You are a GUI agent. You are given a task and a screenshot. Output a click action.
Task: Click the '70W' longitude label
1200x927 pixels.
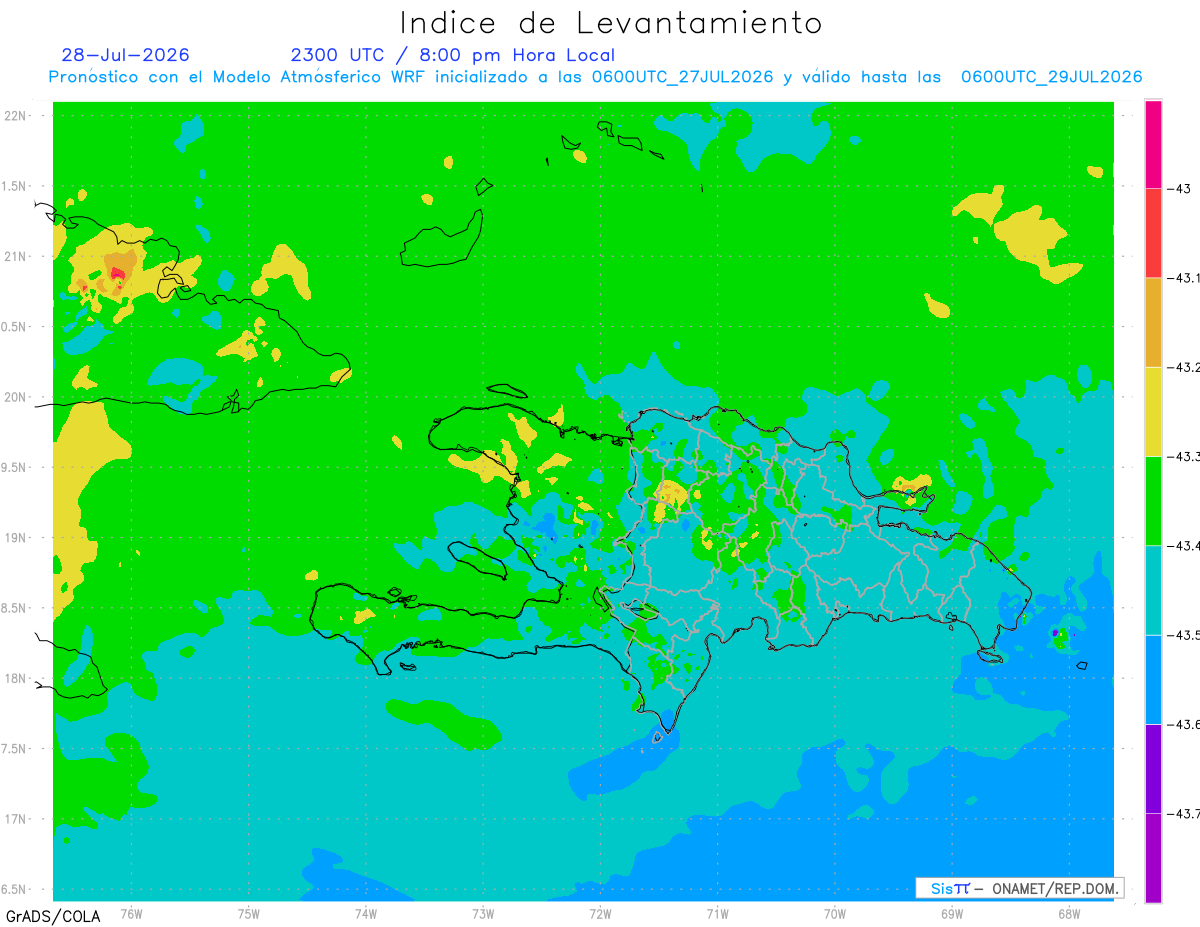click(834, 914)
